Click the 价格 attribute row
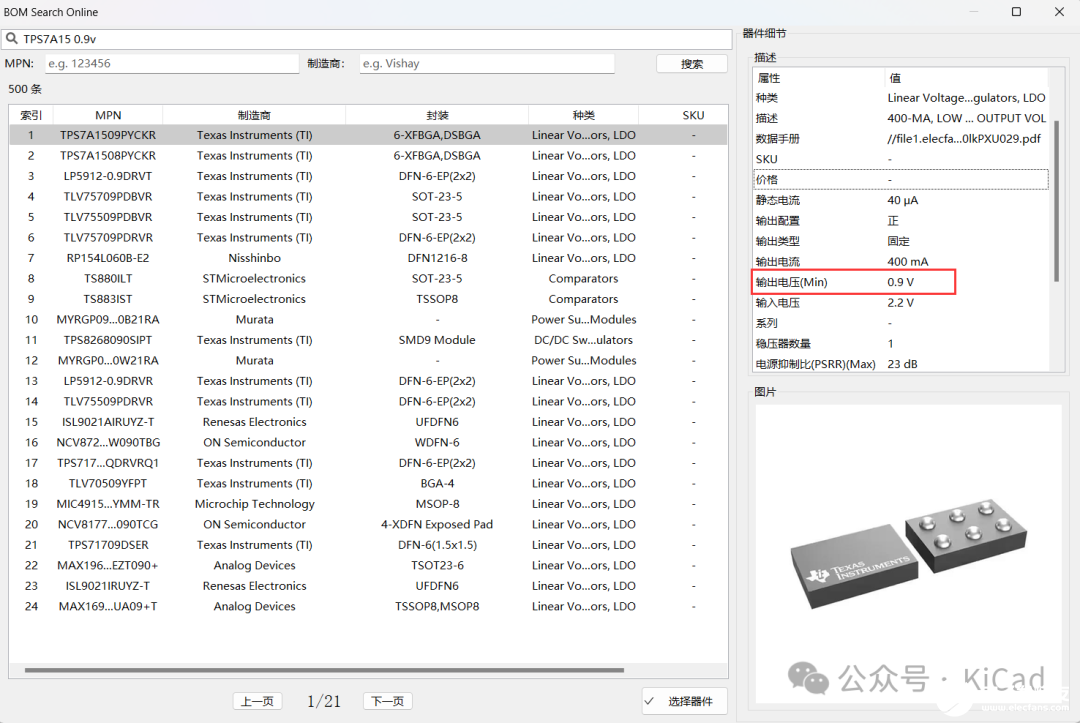 point(900,180)
